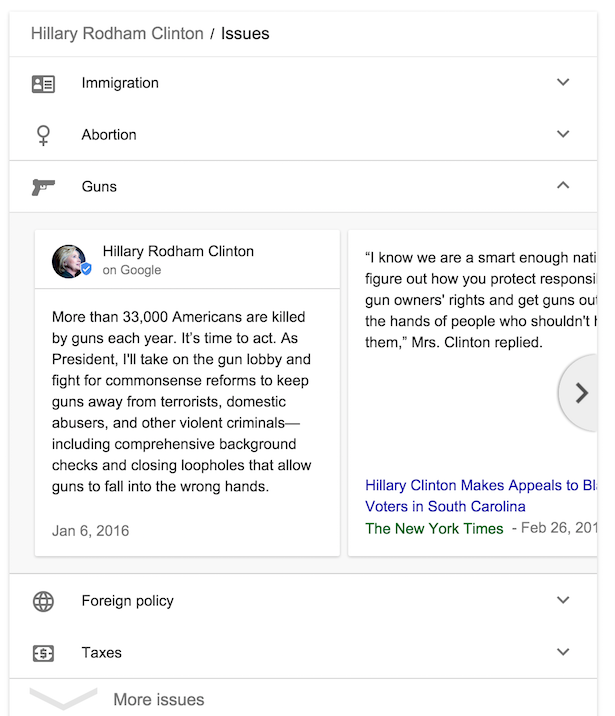The width and height of the screenshot is (615, 716).
Task: Click the large chevron beside More issues
Action: (63, 699)
